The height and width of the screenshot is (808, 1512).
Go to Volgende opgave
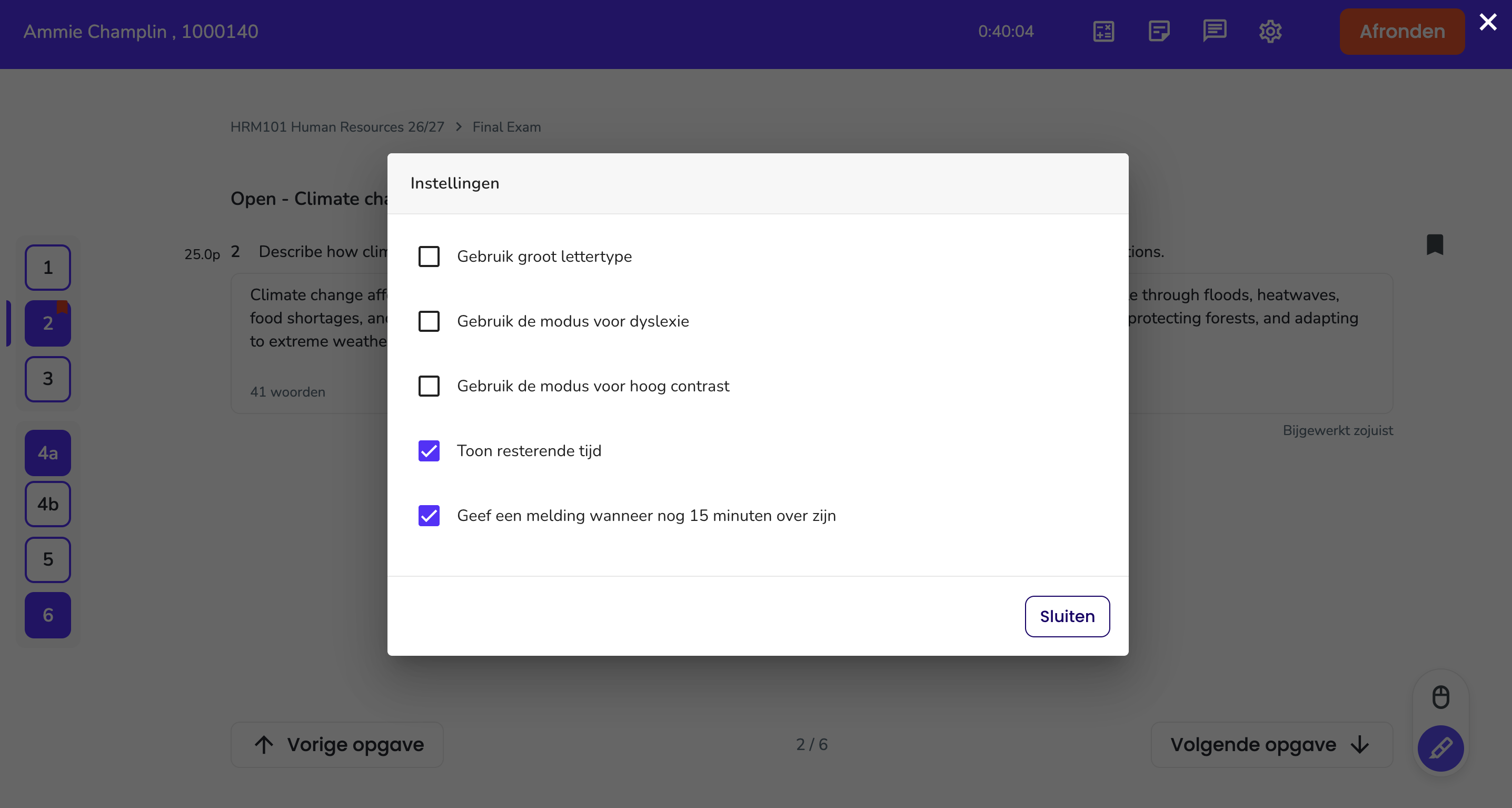click(1271, 745)
